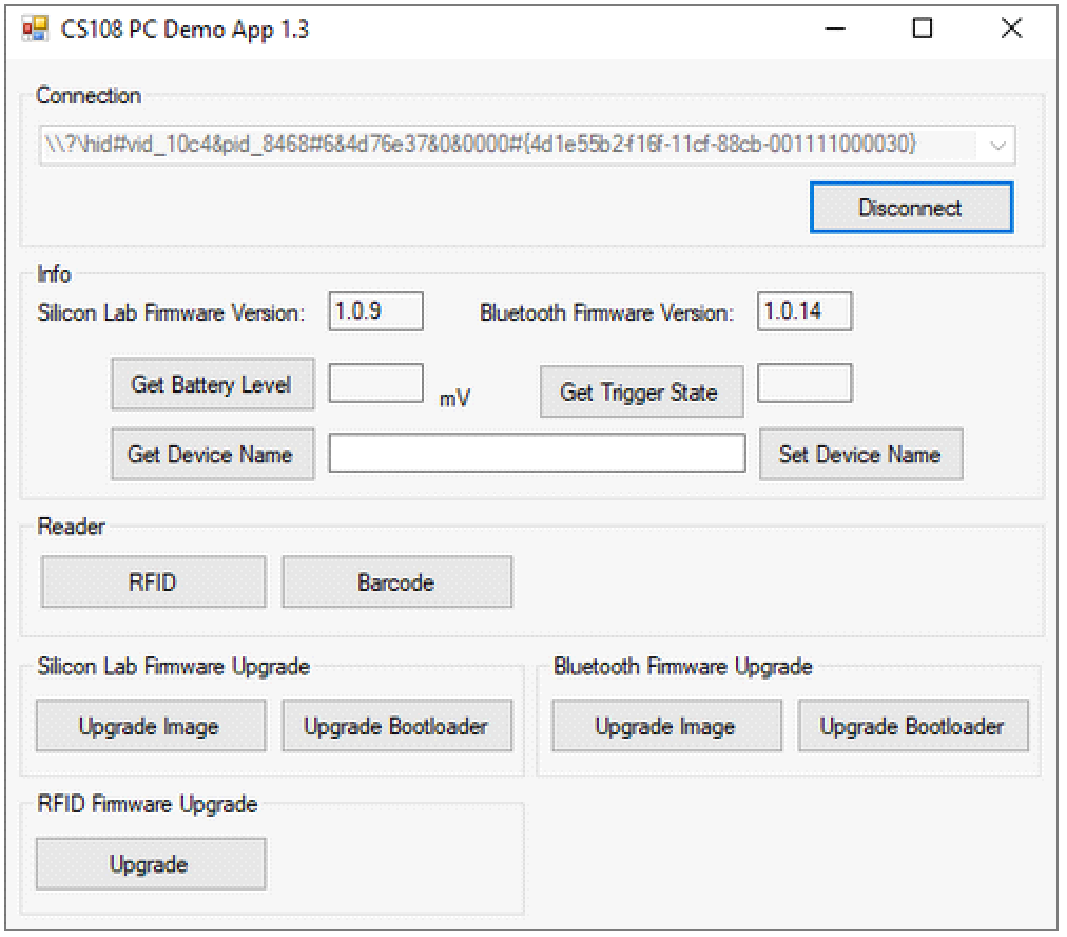1067x937 pixels.
Task: Click Upgrade Bootloader under Bluetooth Firmware
Action: (x=912, y=726)
